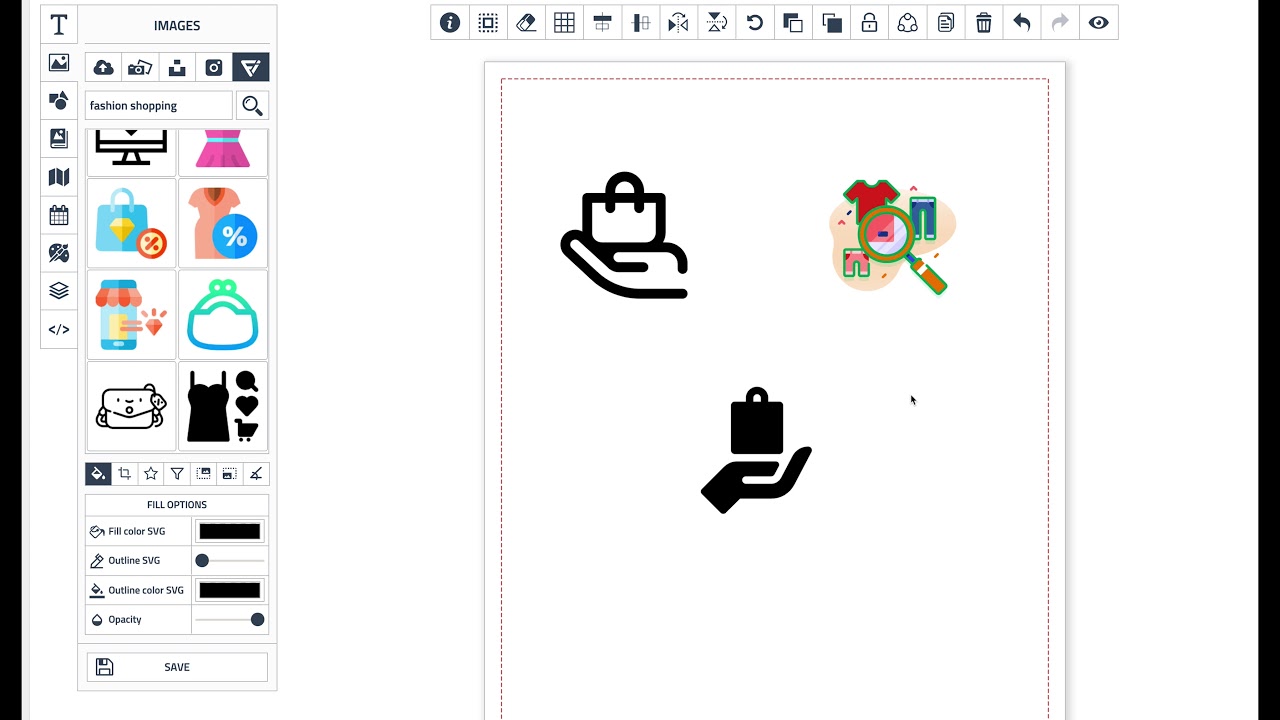Click the trash delete icon
The height and width of the screenshot is (720, 1280).
(984, 22)
